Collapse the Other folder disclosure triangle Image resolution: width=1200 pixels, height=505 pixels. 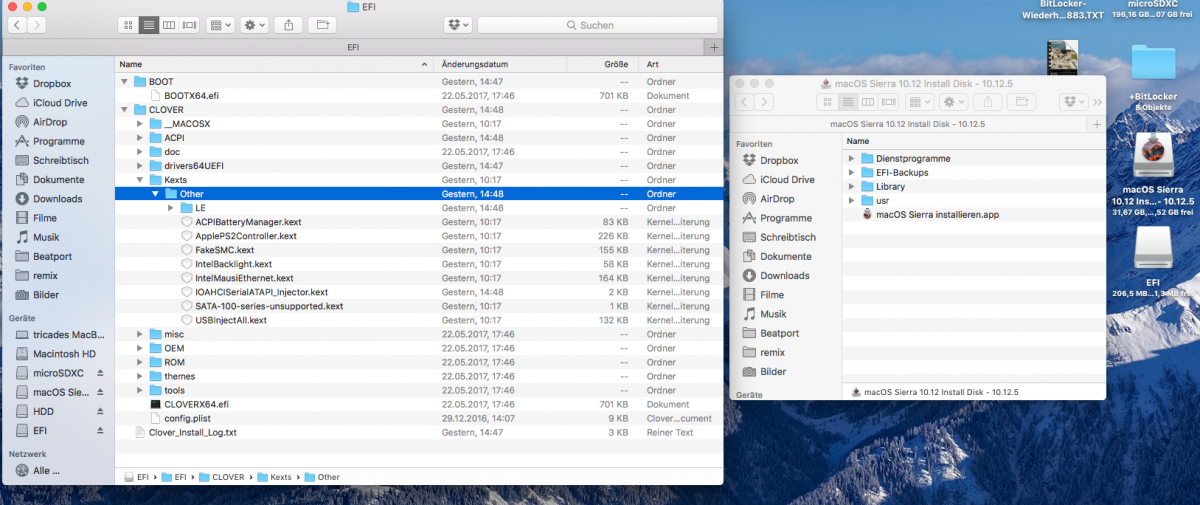(x=155, y=194)
